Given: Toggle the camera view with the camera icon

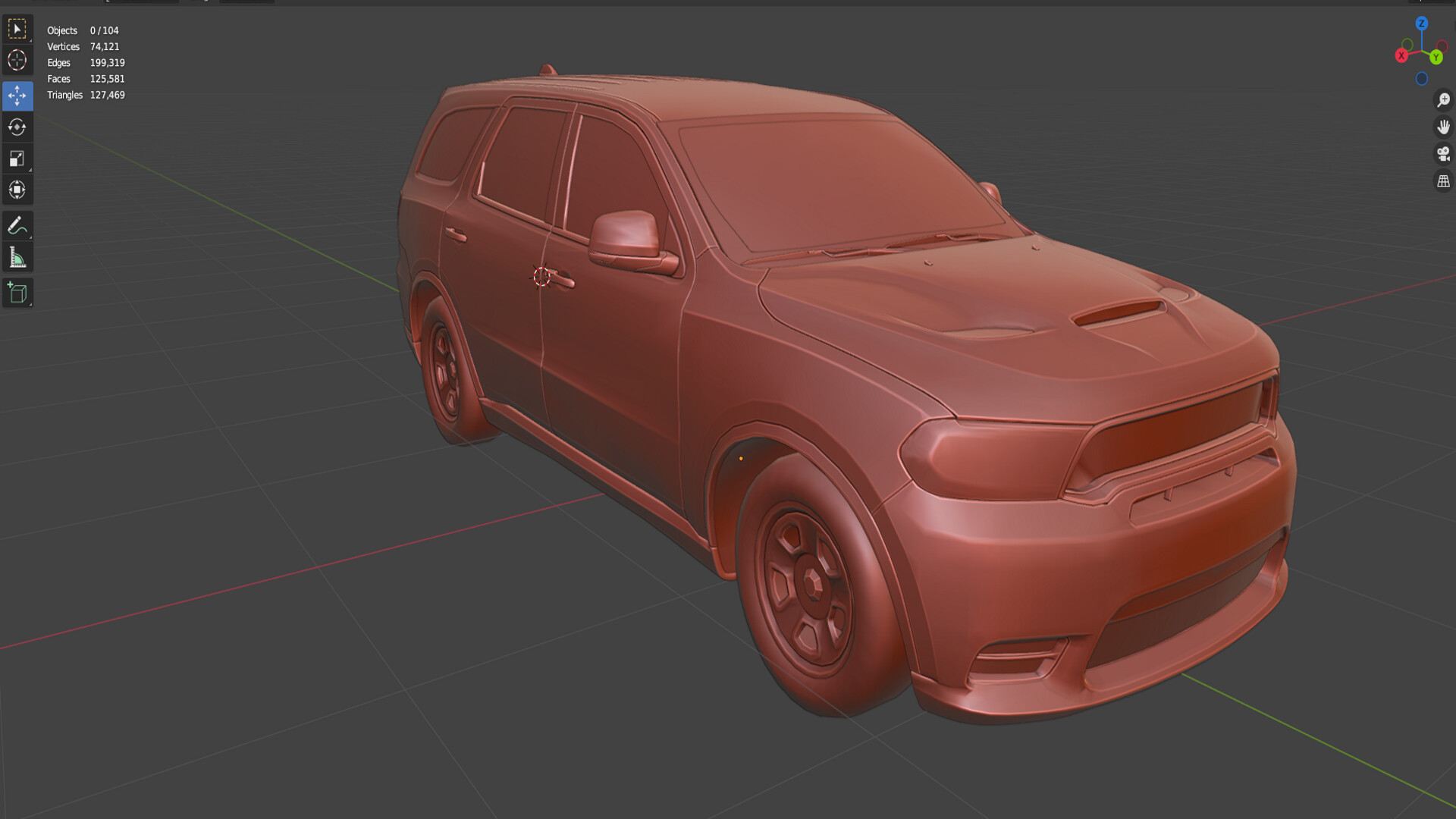Looking at the screenshot, I should (x=1443, y=153).
